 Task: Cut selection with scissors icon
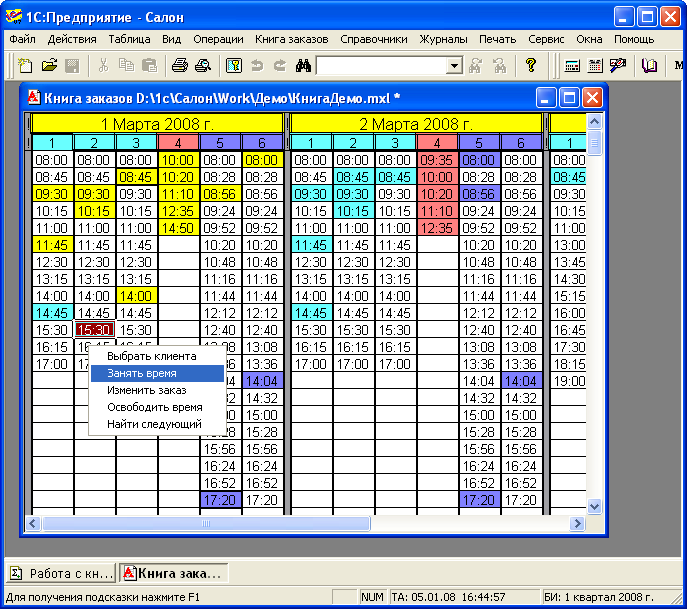(x=103, y=66)
